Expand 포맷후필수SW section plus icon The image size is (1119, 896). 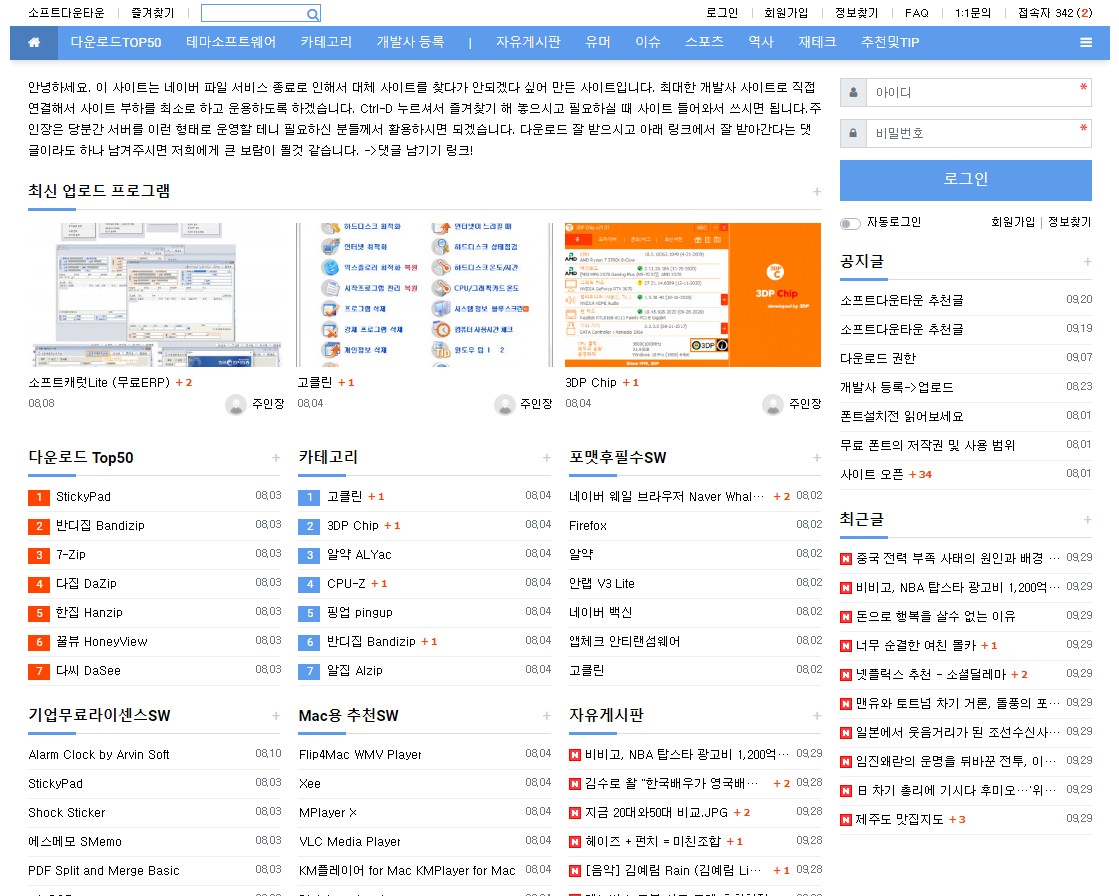click(x=816, y=458)
